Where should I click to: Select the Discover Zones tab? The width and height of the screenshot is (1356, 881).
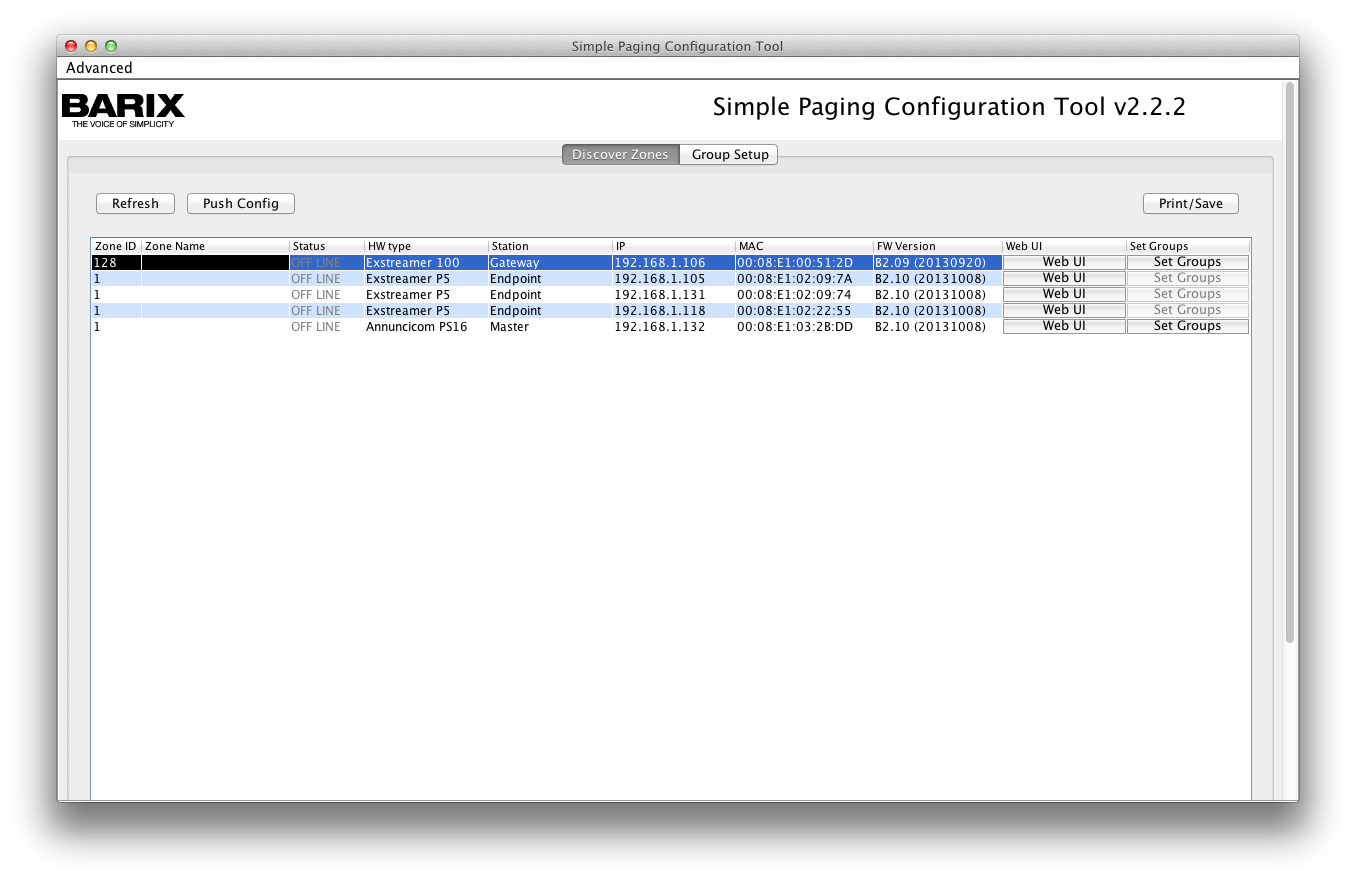[x=620, y=155]
